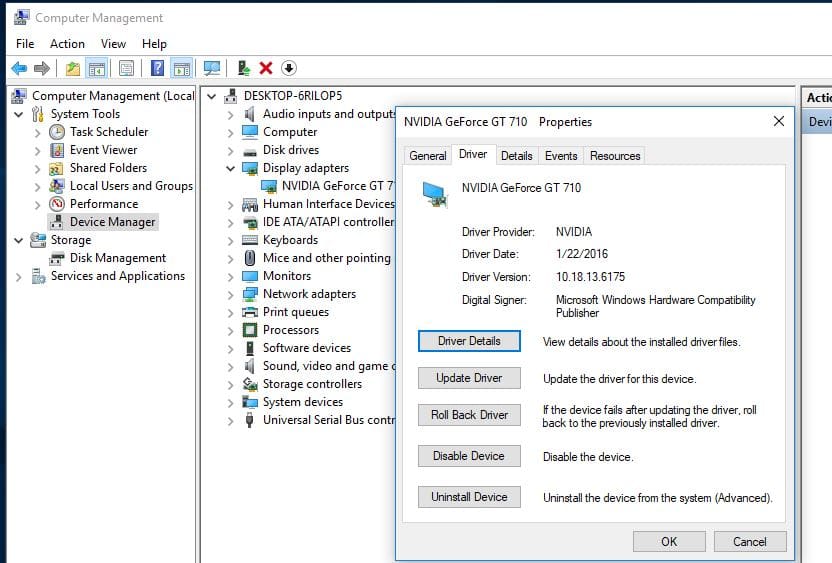The width and height of the screenshot is (832, 563).
Task: Select Mice and other pointing devices
Action: coord(326,258)
